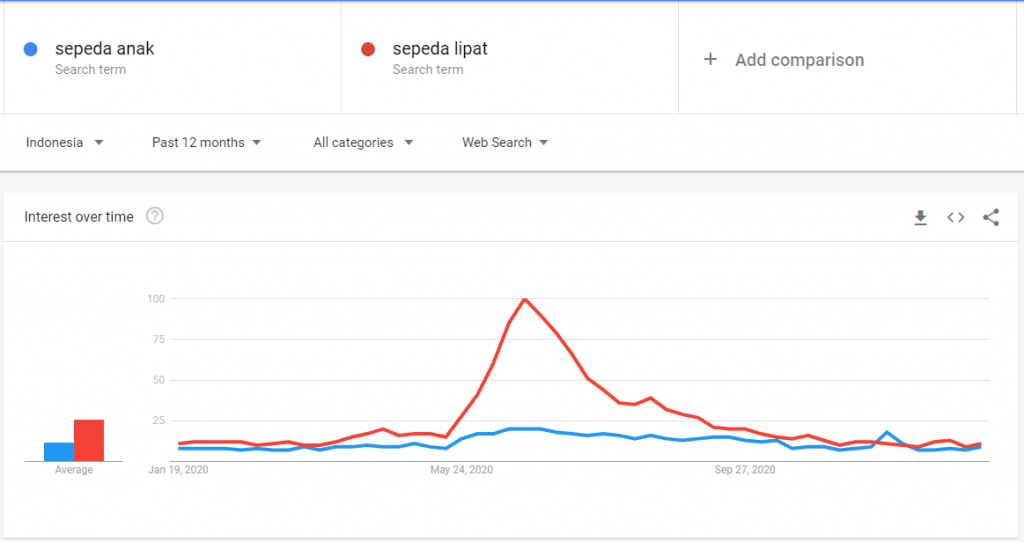Edit the sepeda anak search term

pos(105,49)
